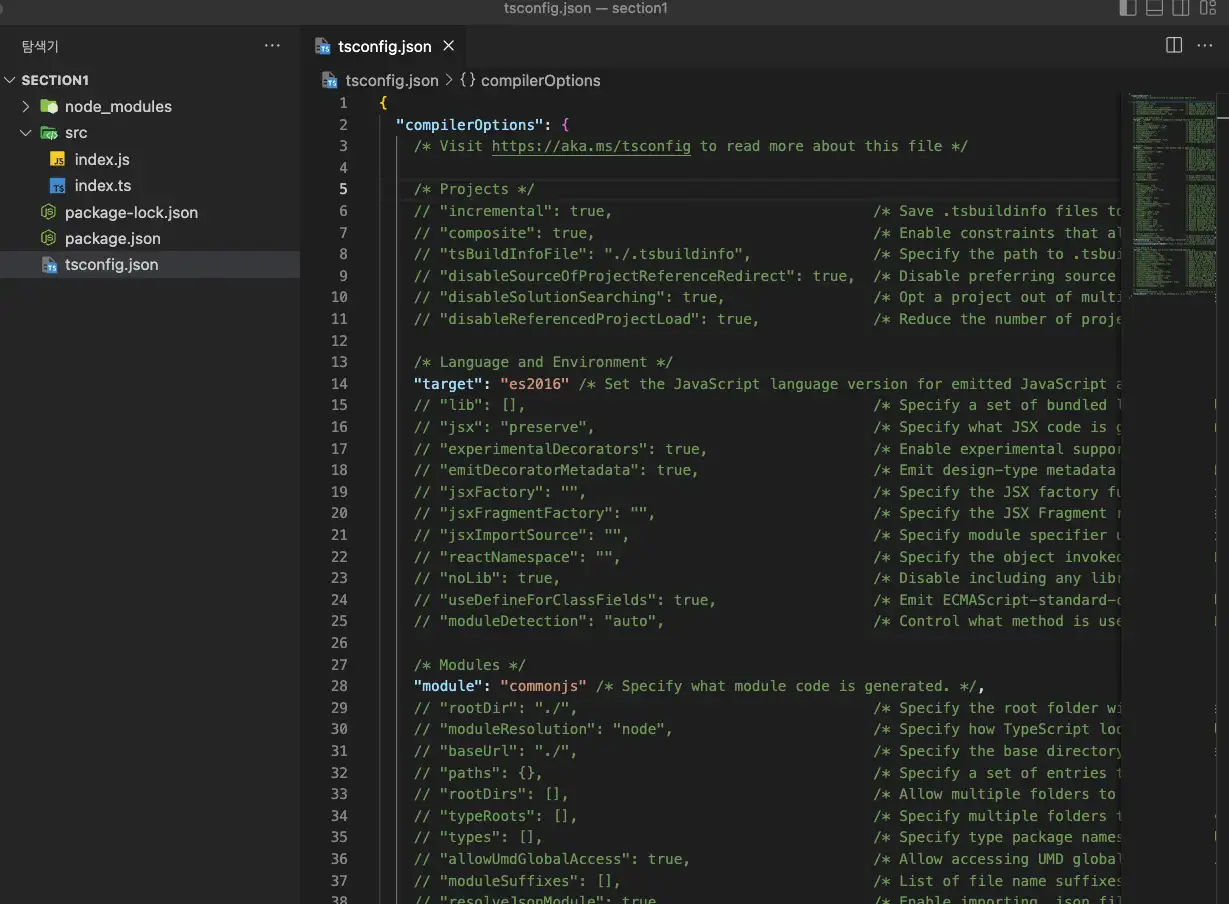1229x904 pixels.
Task: Click the npm icon beside package-lock.json
Action: (x=47, y=212)
